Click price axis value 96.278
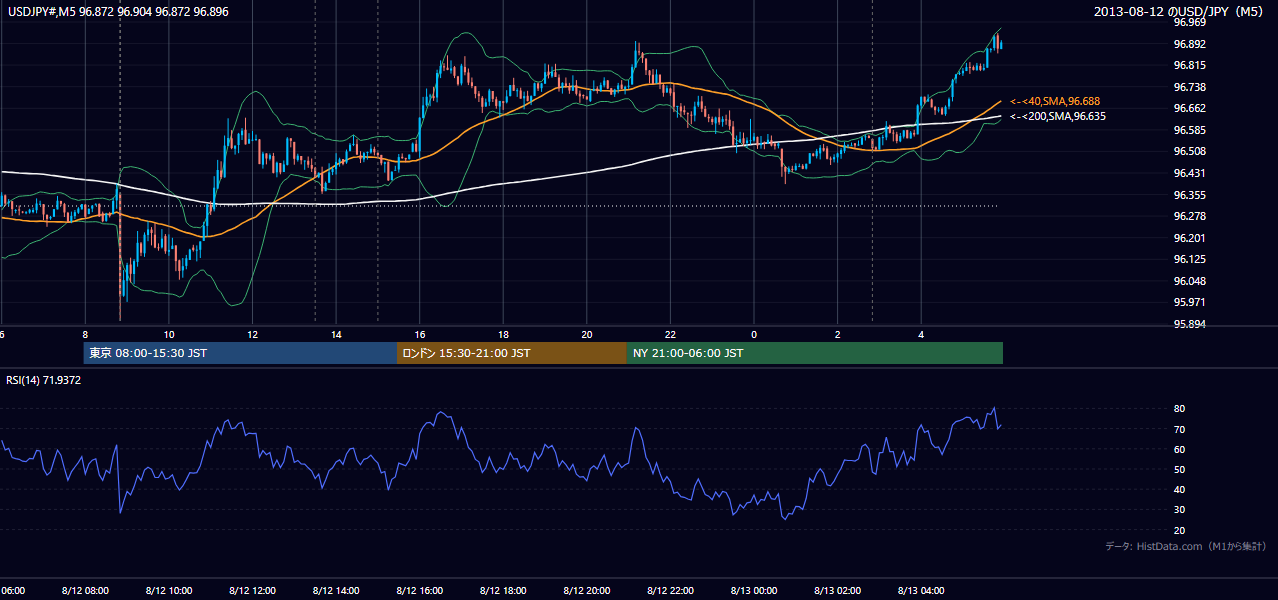The image size is (1278, 600). [1191, 216]
